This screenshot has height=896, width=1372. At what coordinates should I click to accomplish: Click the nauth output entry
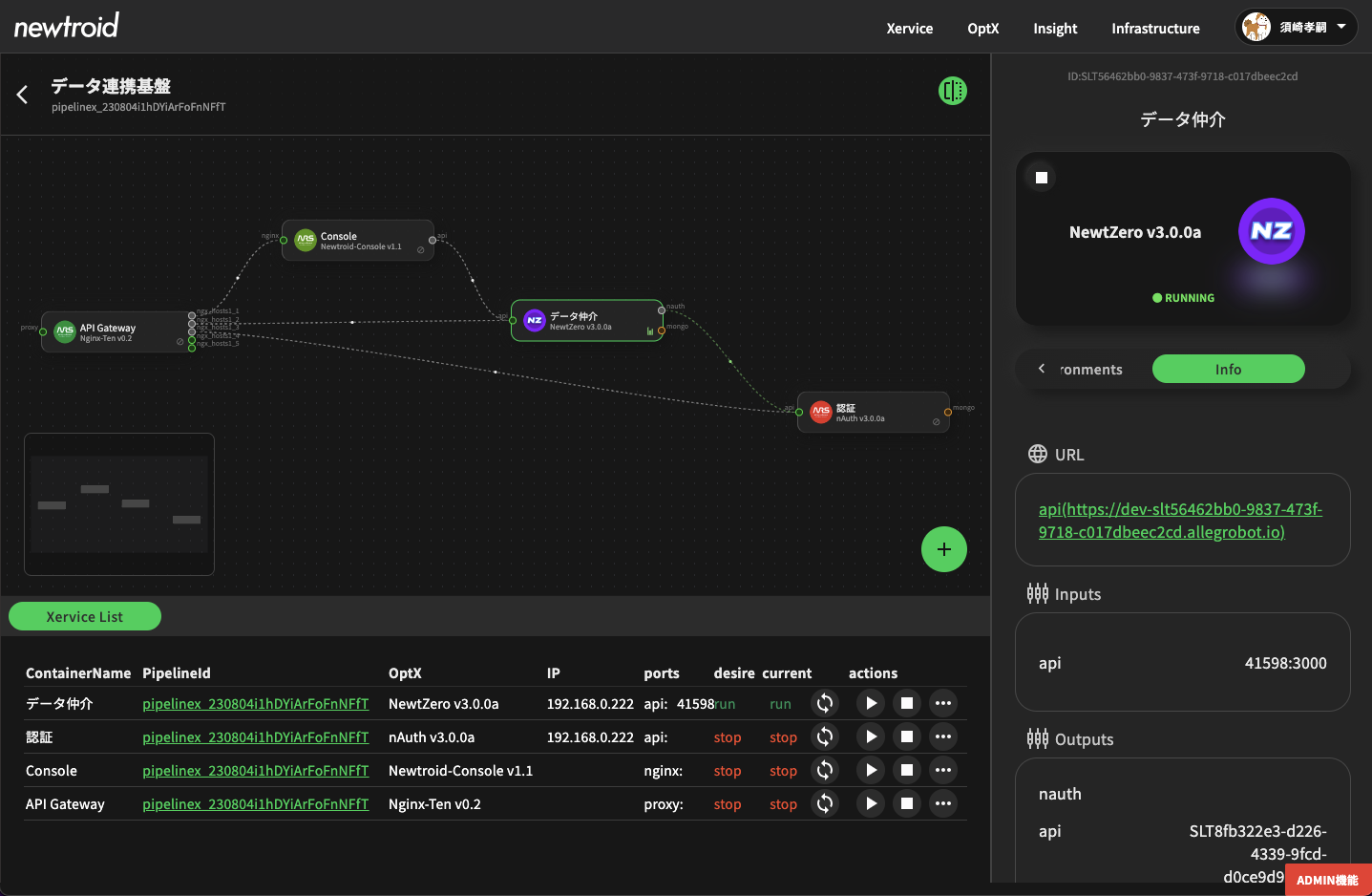tap(1060, 794)
